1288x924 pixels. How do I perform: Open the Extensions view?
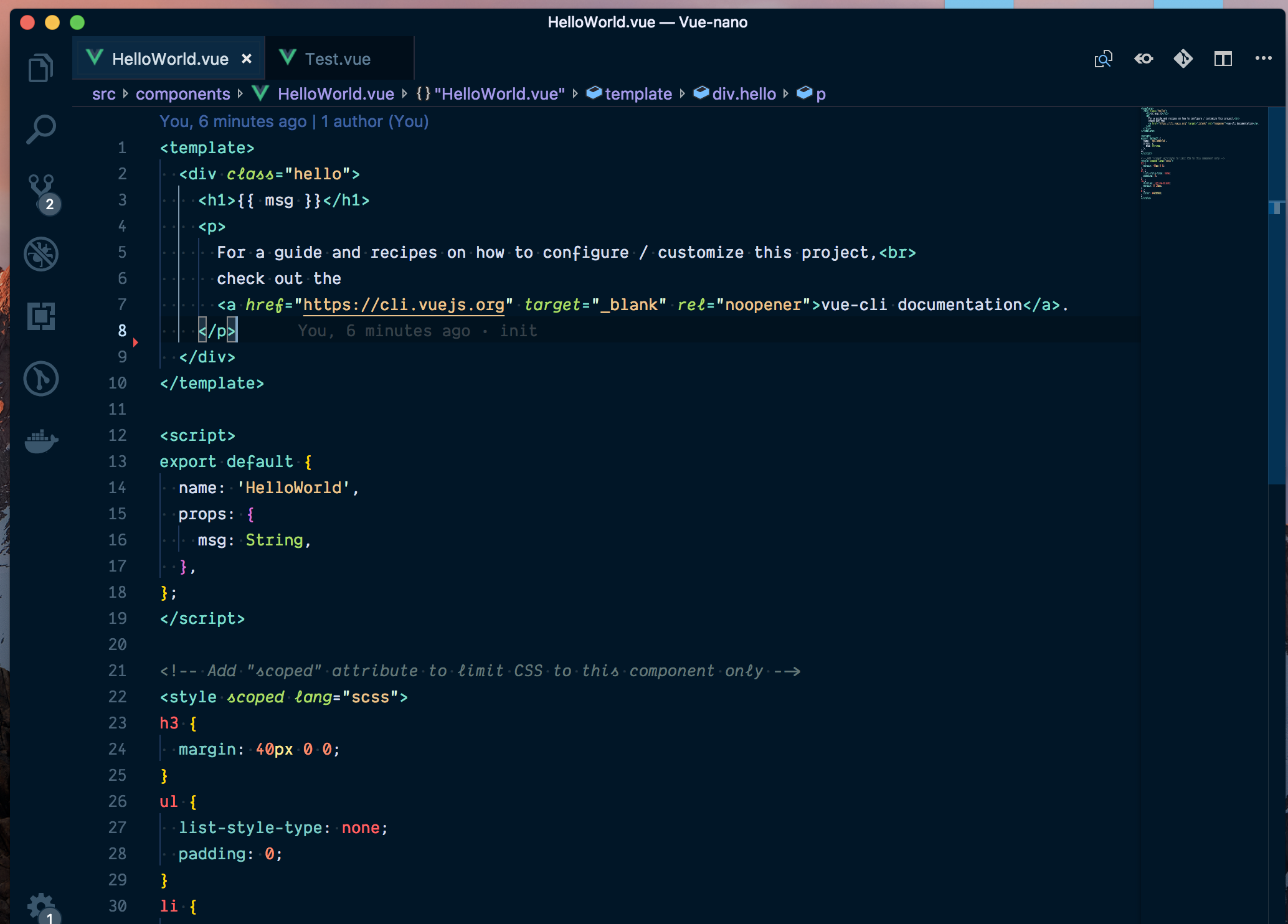coord(41,316)
